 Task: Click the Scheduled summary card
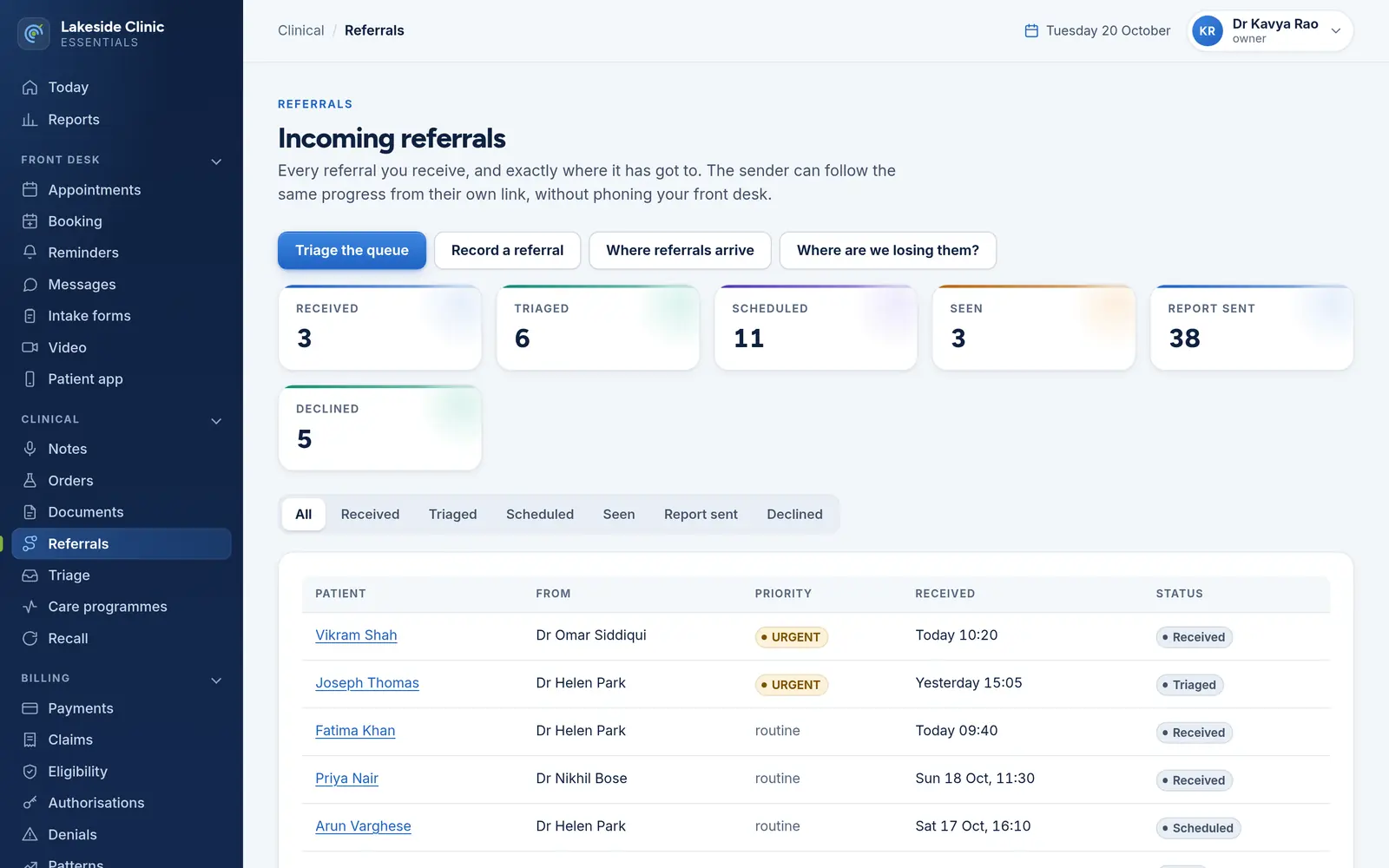coord(816,328)
